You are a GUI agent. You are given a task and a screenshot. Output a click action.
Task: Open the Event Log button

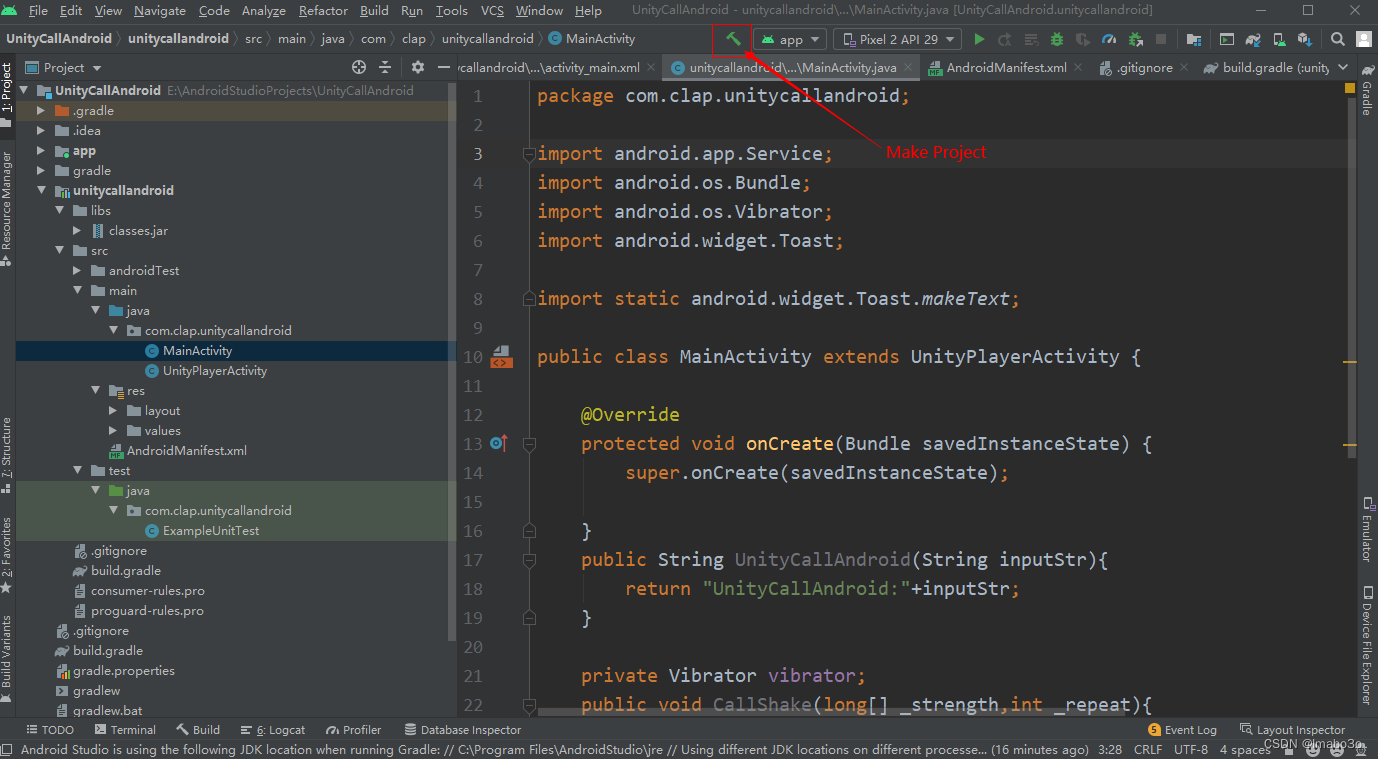coord(1182,730)
